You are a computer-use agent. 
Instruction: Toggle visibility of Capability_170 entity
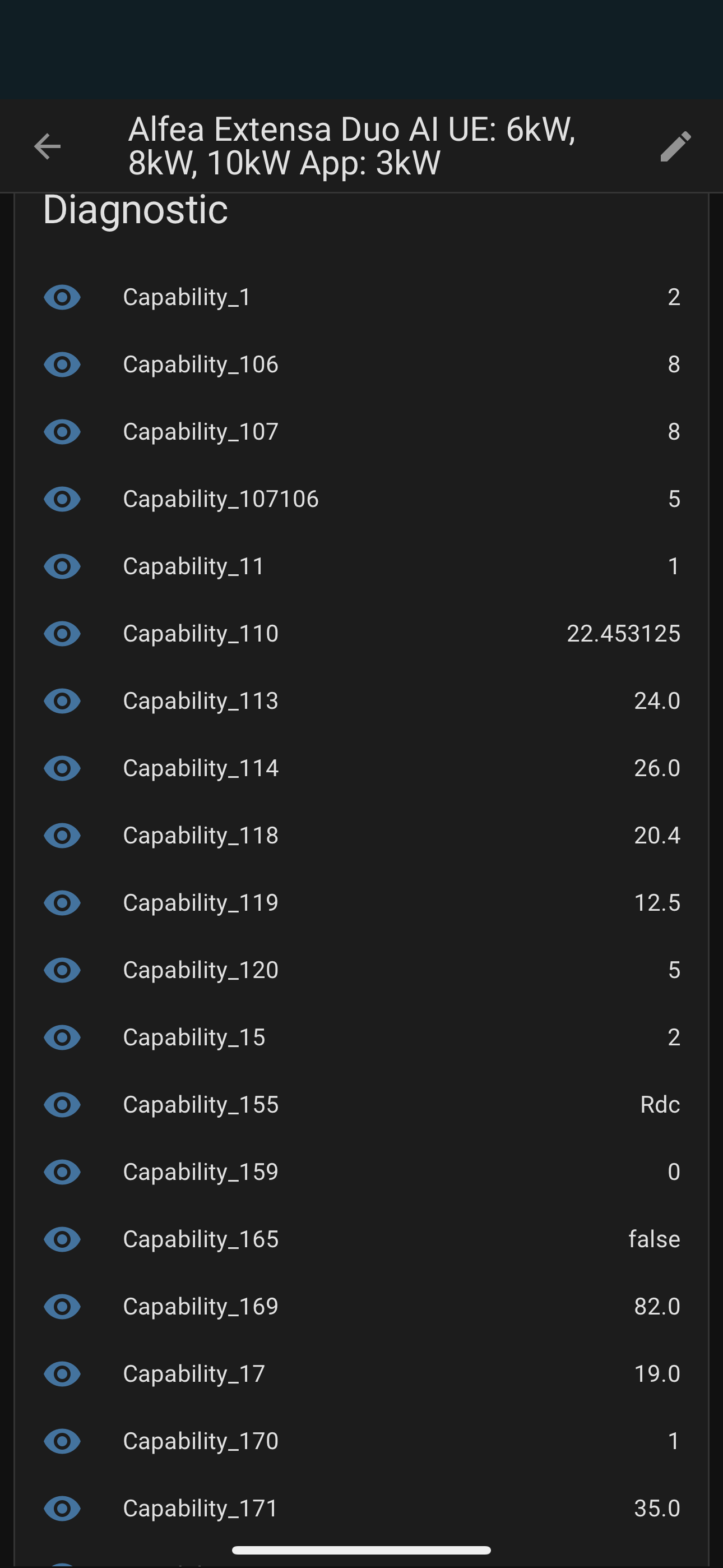click(x=62, y=1441)
